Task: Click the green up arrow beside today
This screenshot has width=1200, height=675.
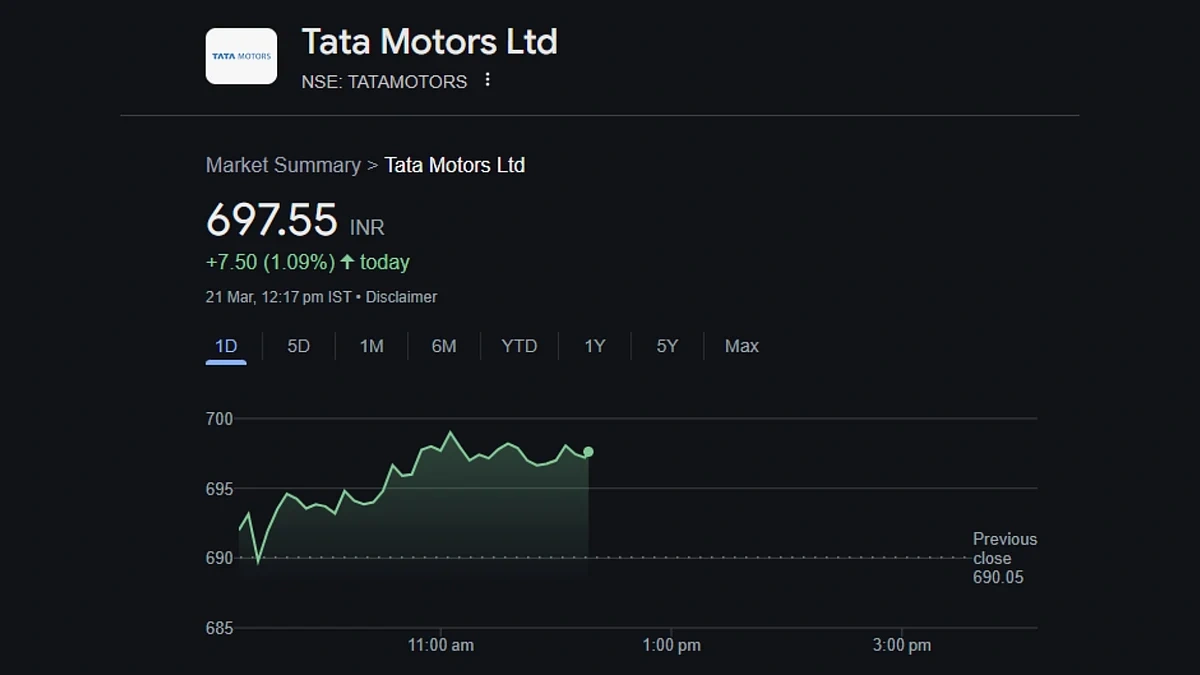Action: click(x=347, y=262)
